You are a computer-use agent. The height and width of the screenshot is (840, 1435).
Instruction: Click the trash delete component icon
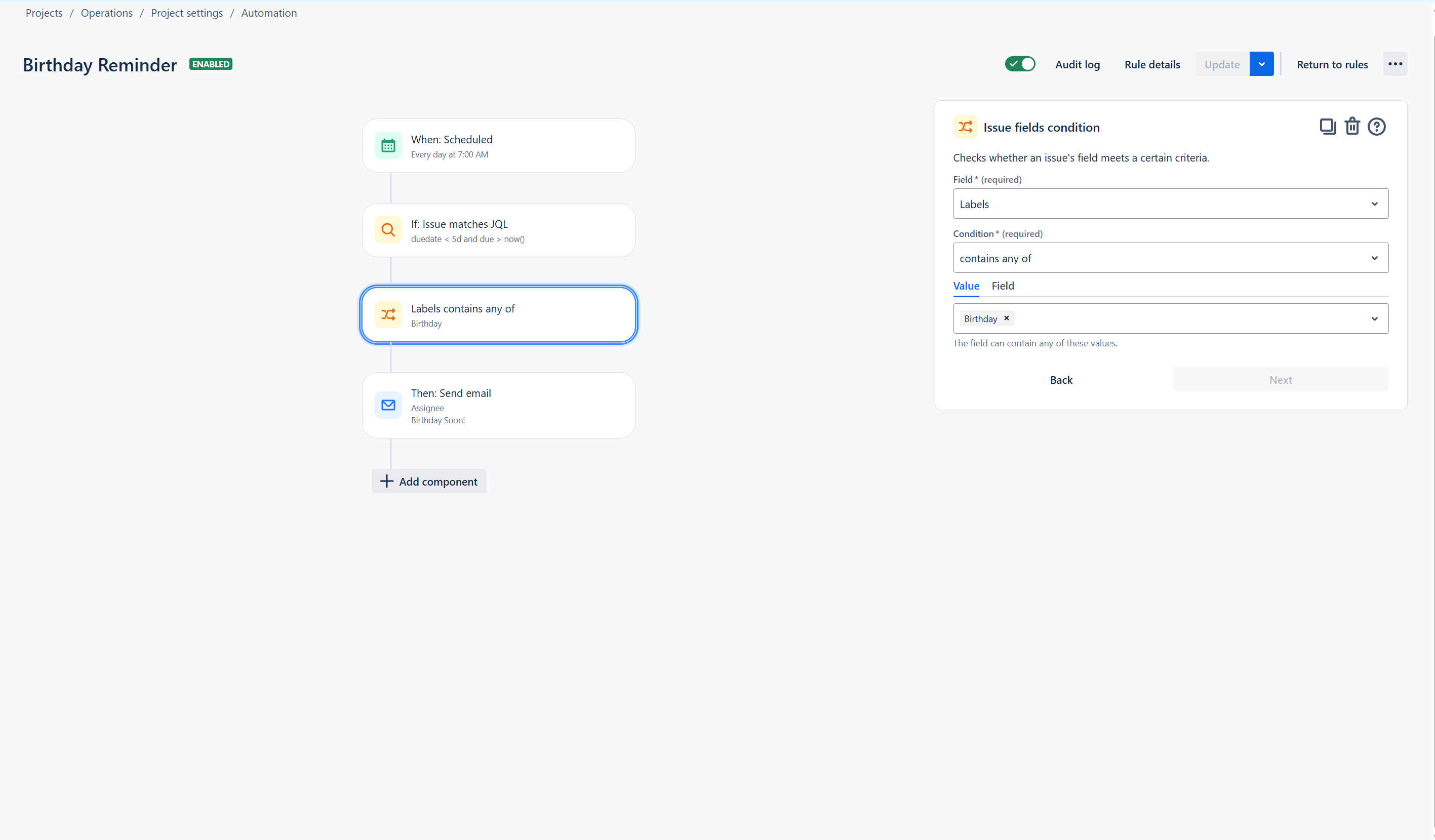[1352, 127]
